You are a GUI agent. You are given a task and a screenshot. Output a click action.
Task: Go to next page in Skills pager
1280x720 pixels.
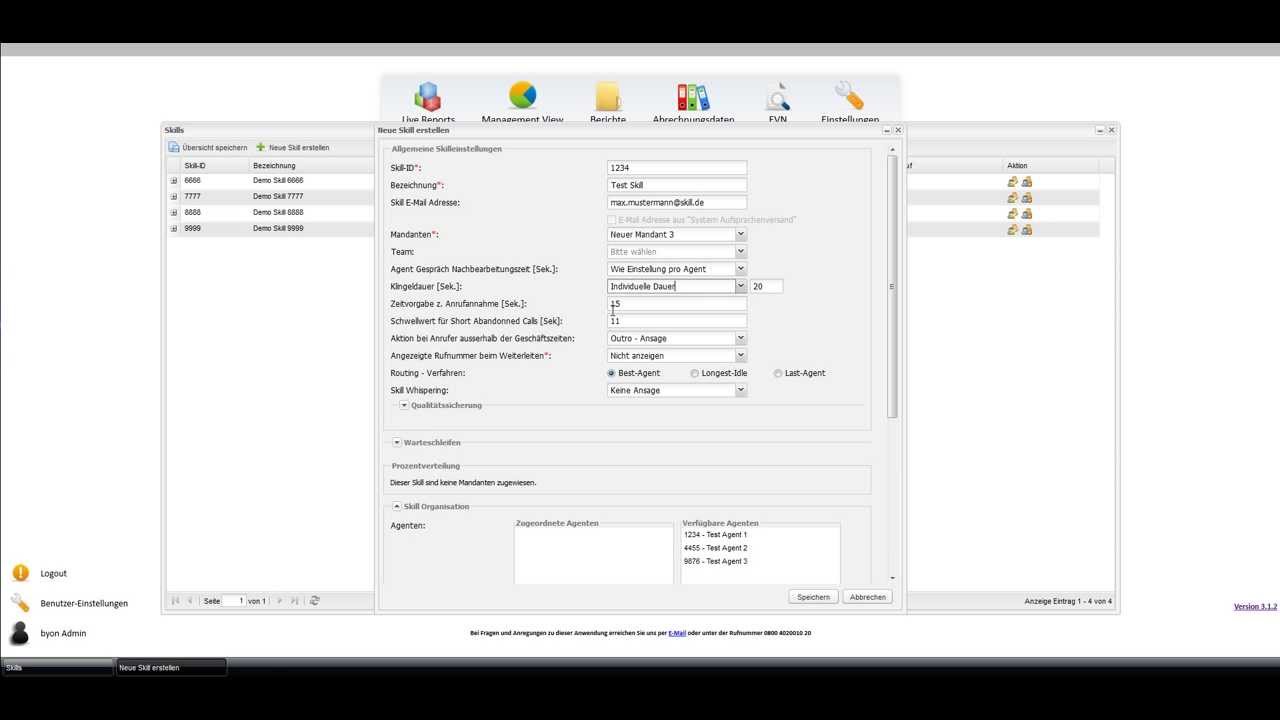click(280, 601)
